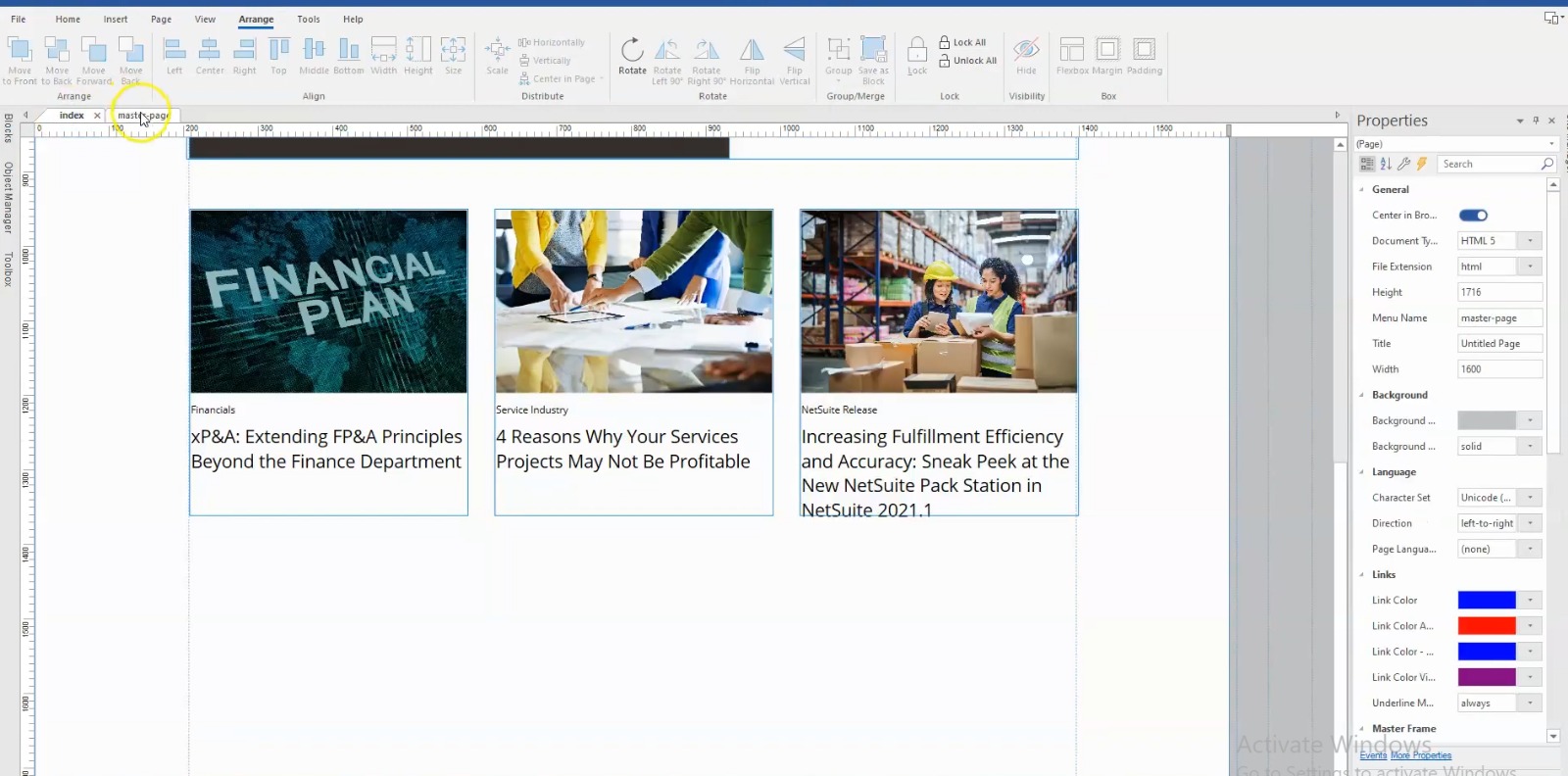Flip Vertical the selection
This screenshot has height=776, width=1568.
795,49
